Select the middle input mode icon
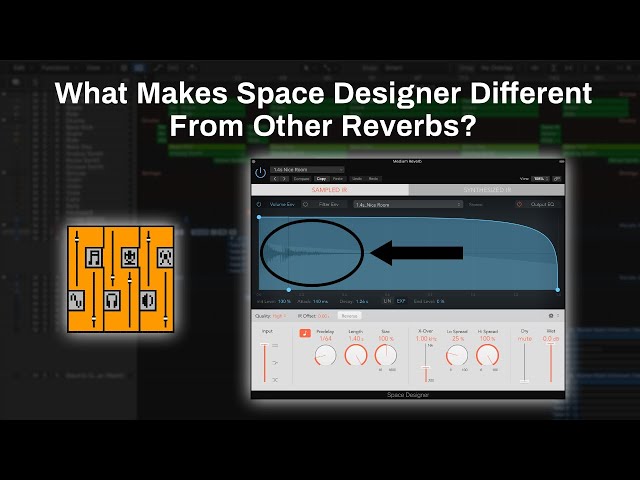Image resolution: width=640 pixels, height=480 pixels. 275,362
